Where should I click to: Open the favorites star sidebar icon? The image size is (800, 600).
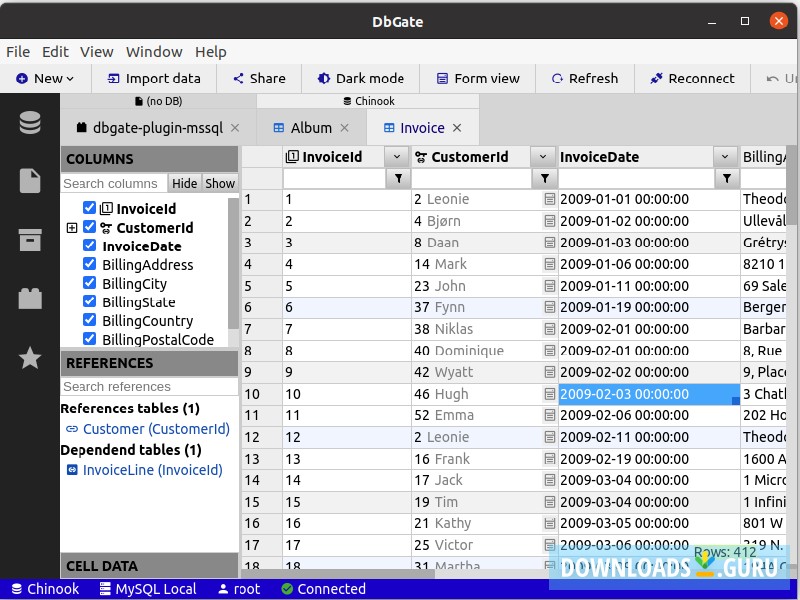(30, 357)
